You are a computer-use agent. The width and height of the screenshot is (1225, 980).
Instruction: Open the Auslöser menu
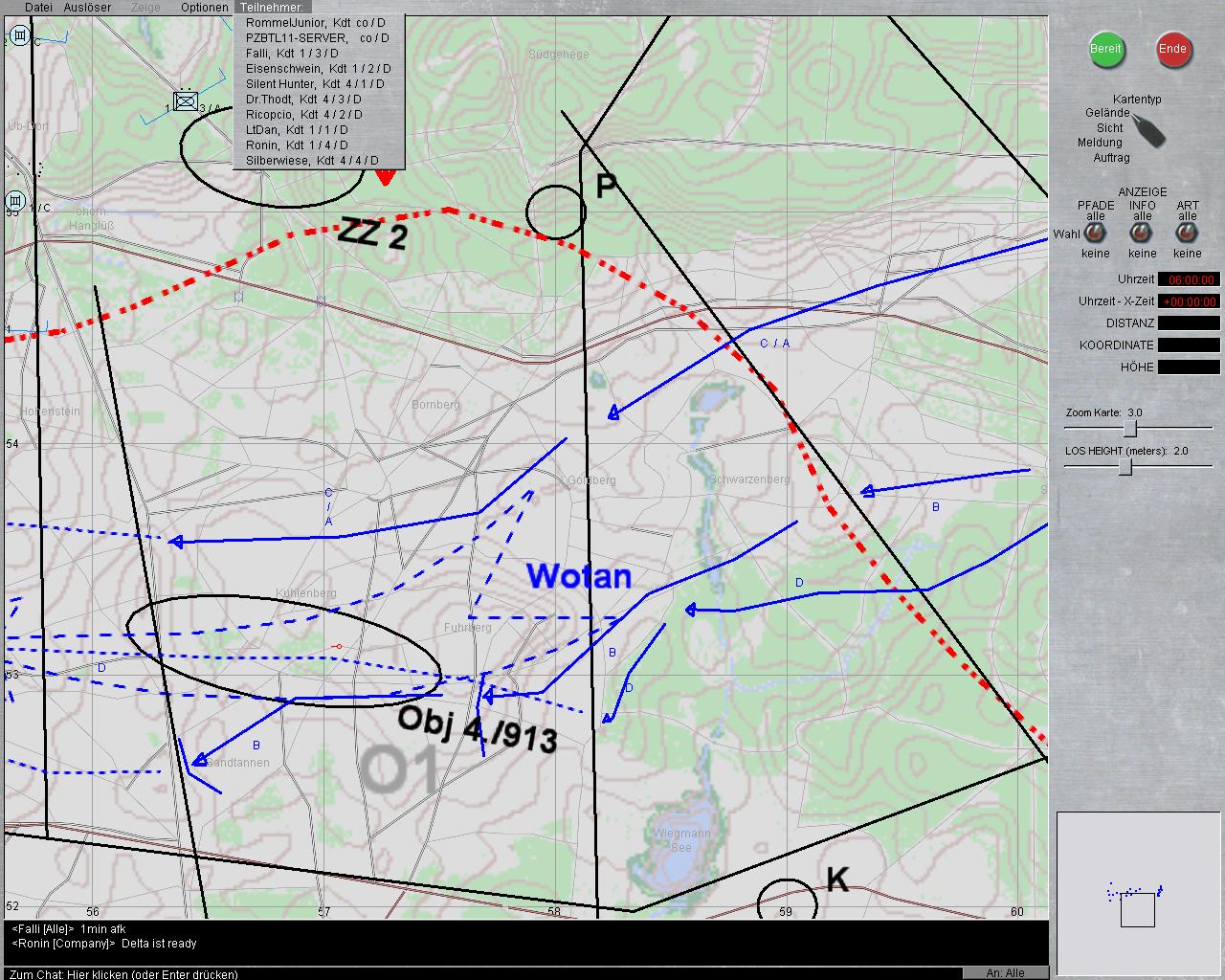[x=87, y=8]
